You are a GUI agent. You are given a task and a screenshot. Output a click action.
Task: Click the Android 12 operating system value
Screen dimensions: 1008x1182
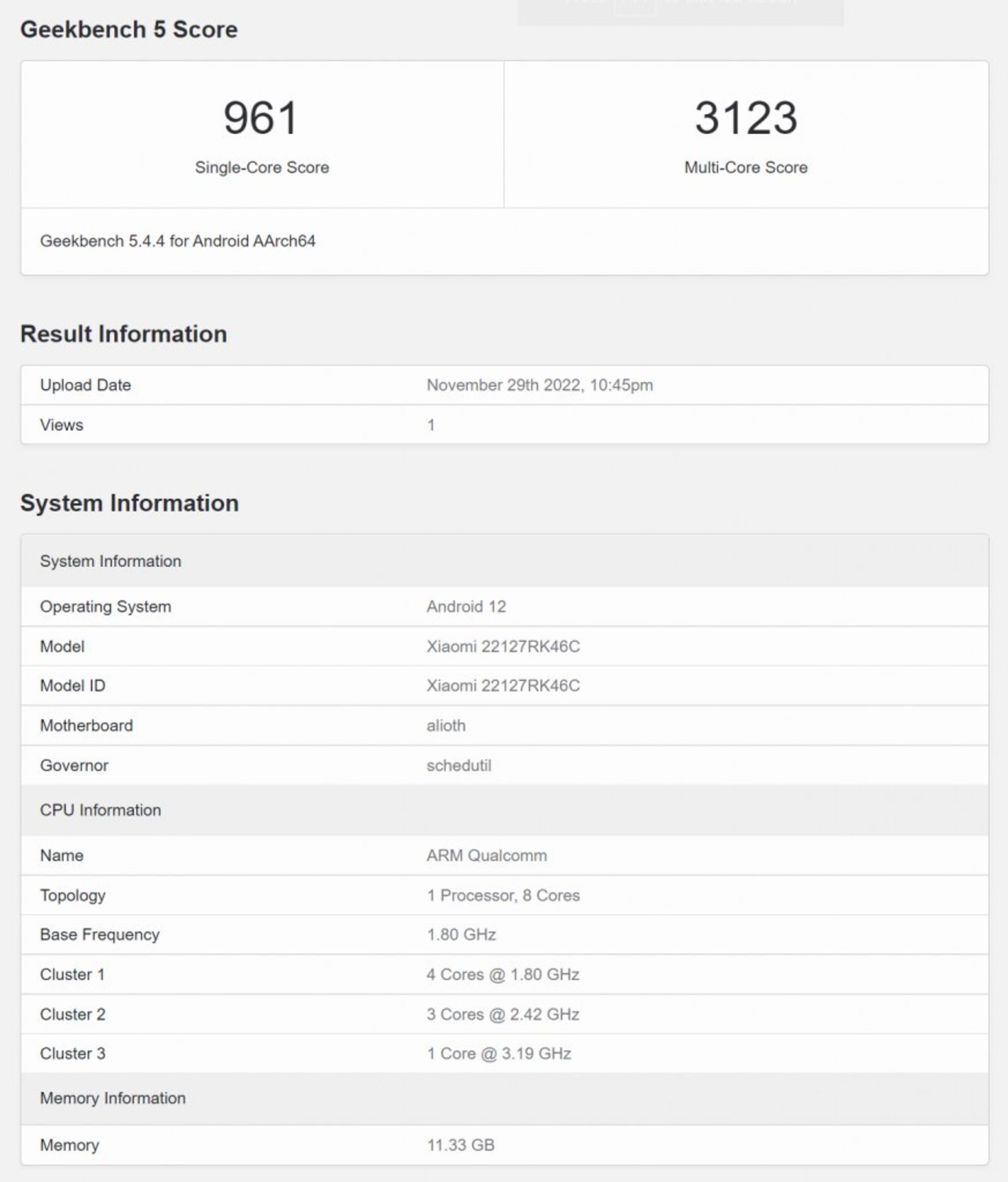(466, 606)
